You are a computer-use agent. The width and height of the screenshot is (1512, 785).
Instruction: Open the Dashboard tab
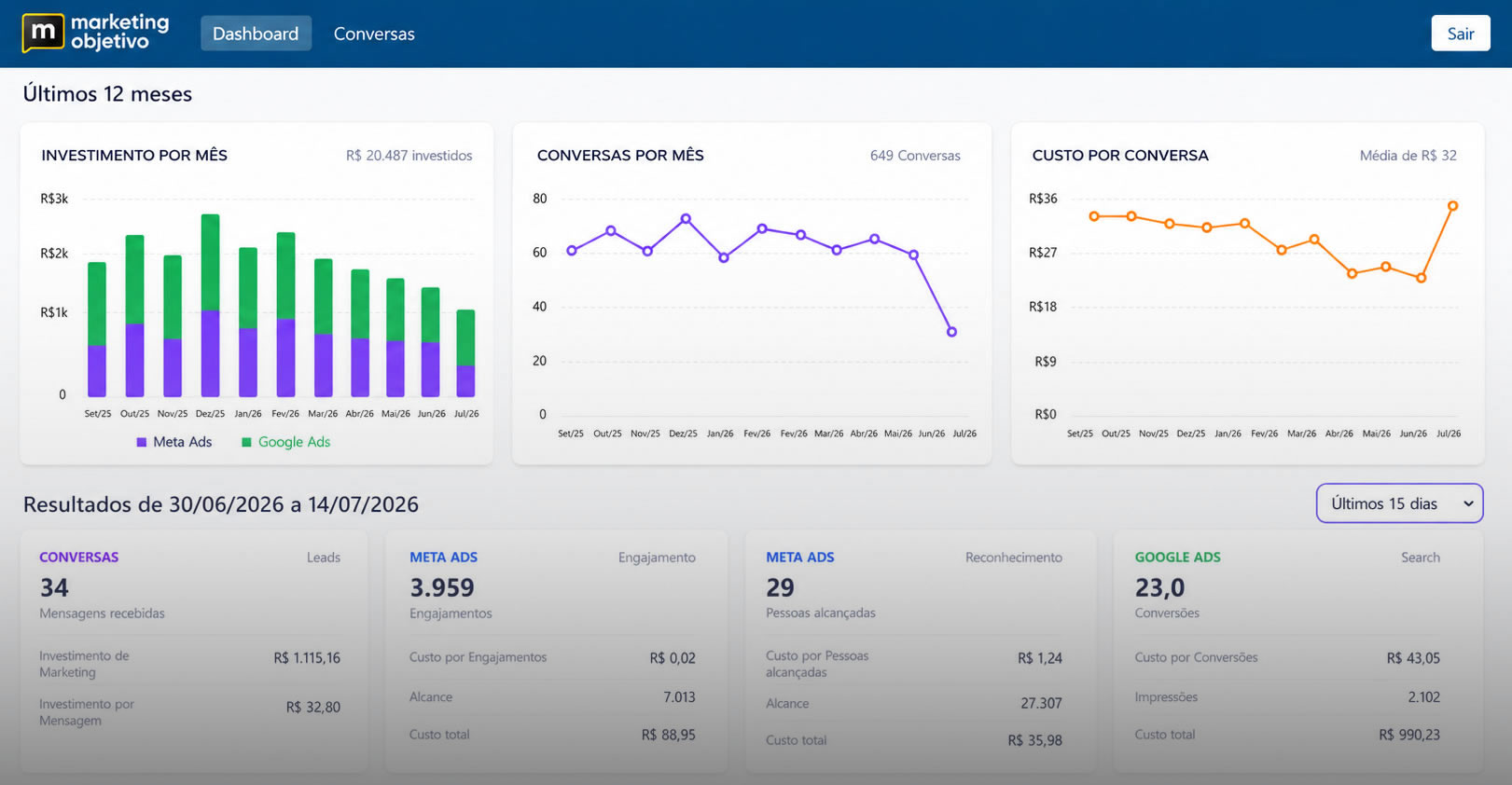pyautogui.click(x=256, y=34)
